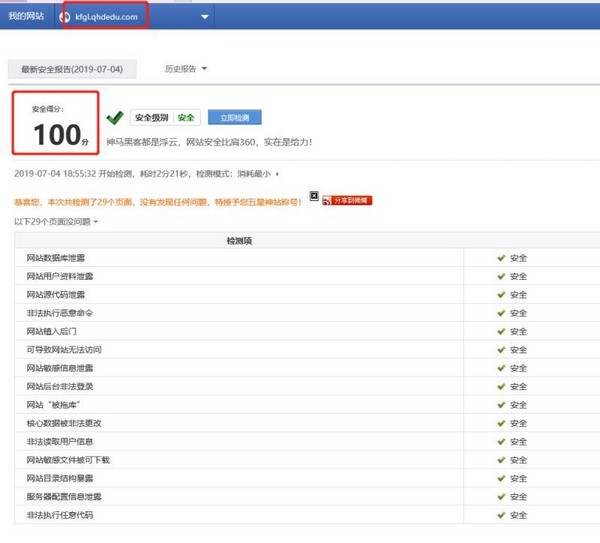Click the 网站用户资料泄露 detection item

[x=60, y=276]
